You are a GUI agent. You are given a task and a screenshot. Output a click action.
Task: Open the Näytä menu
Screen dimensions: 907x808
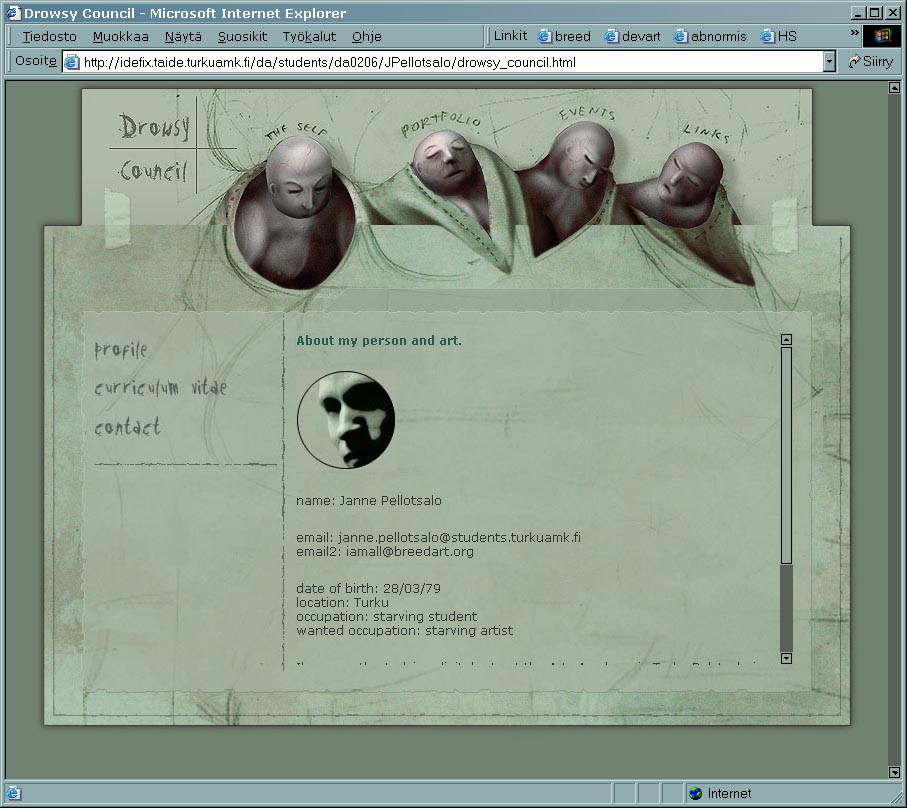[x=183, y=36]
